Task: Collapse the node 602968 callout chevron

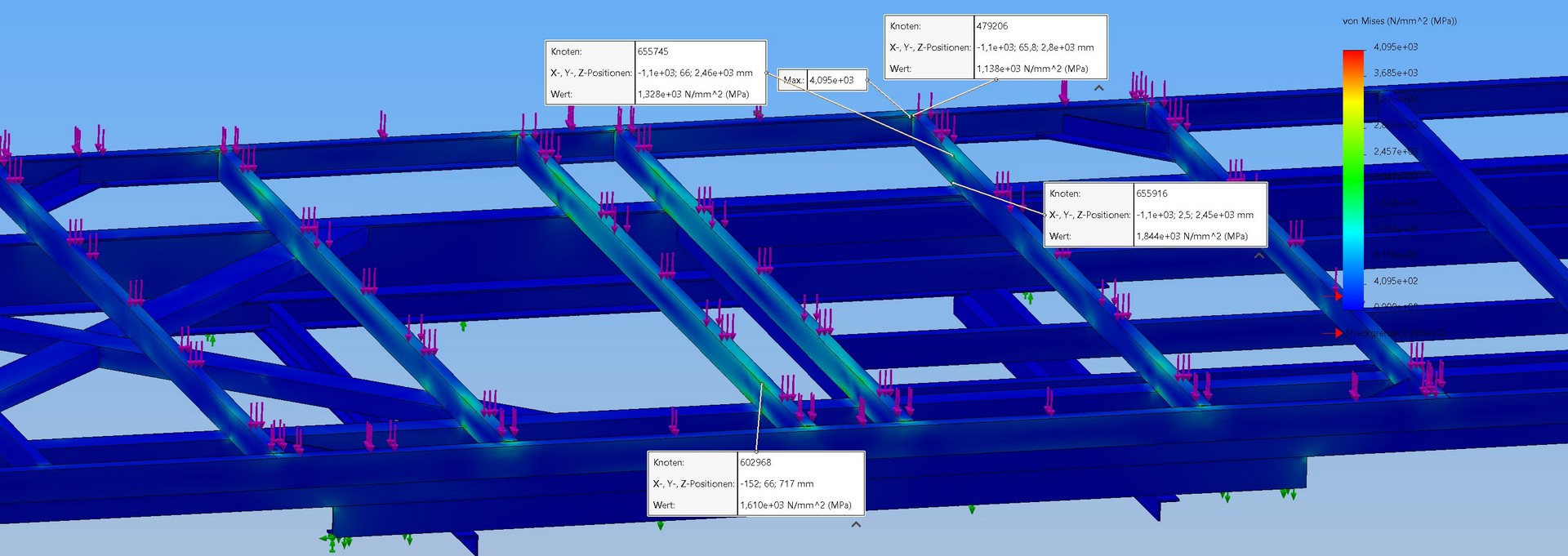Action: click(x=856, y=525)
